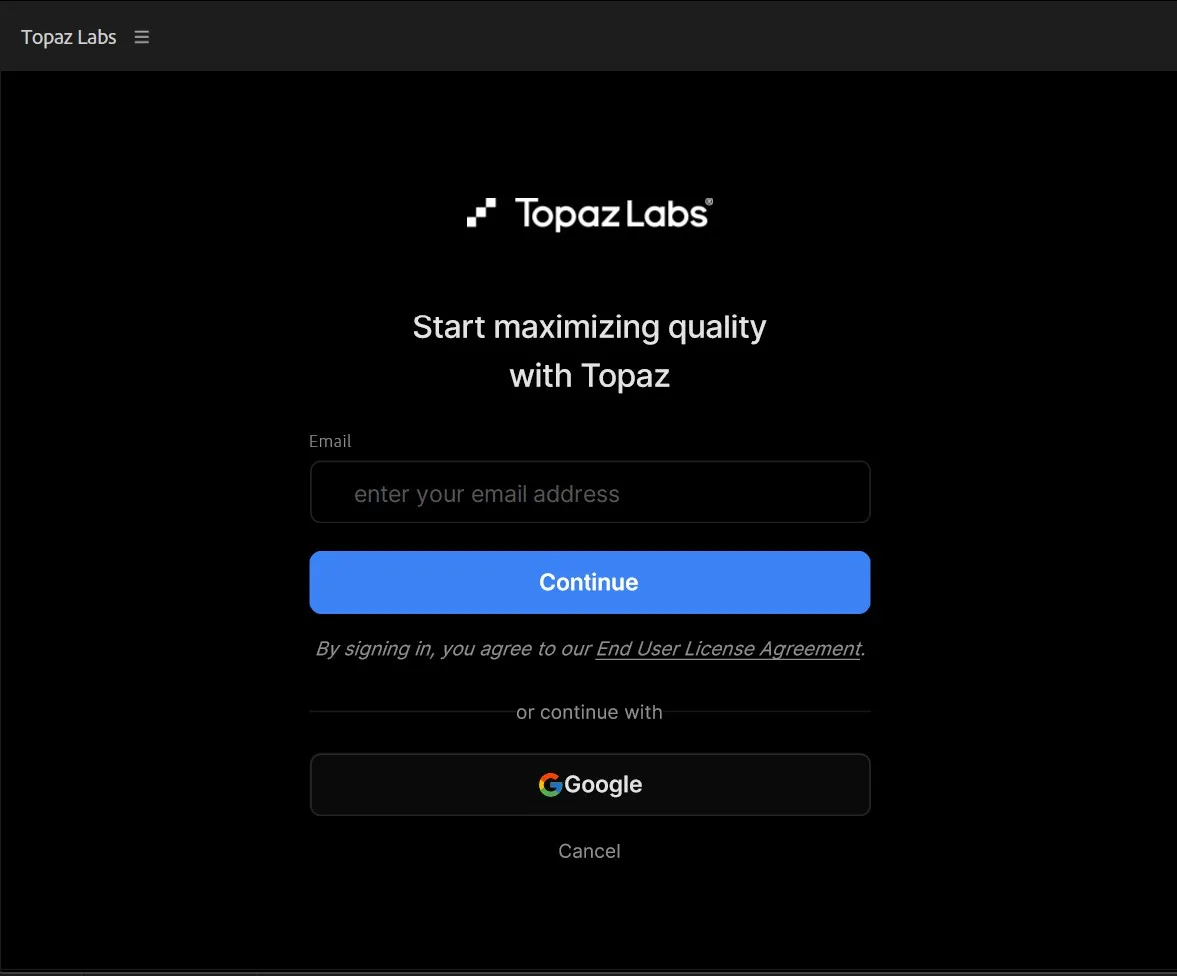Image resolution: width=1177 pixels, height=976 pixels.
Task: Click the "enter your email address" placeholder text
Action: 486,494
